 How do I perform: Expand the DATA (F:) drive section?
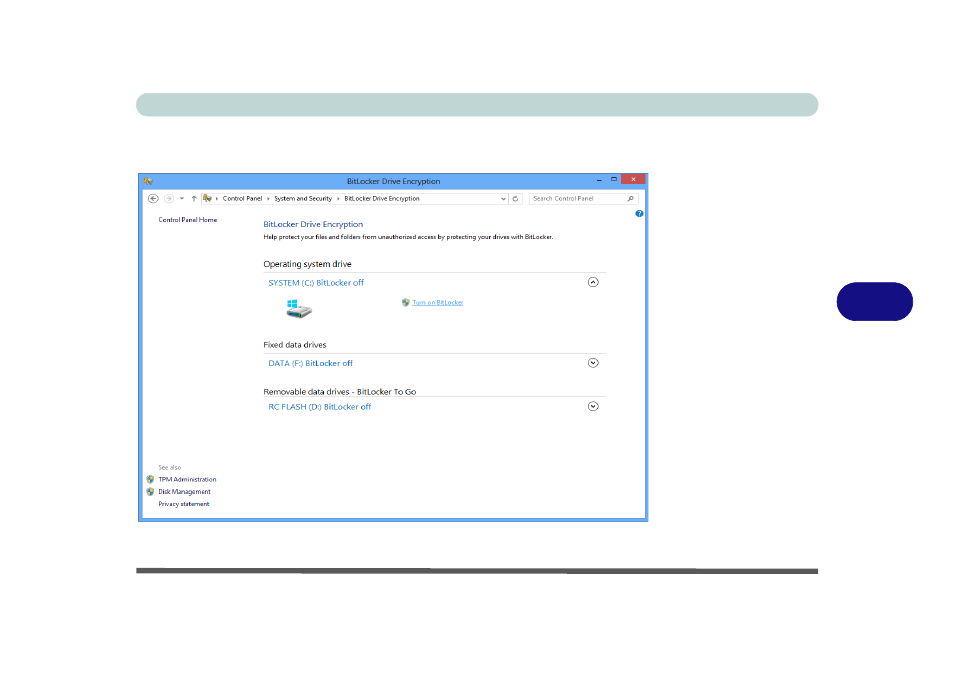pyautogui.click(x=593, y=363)
